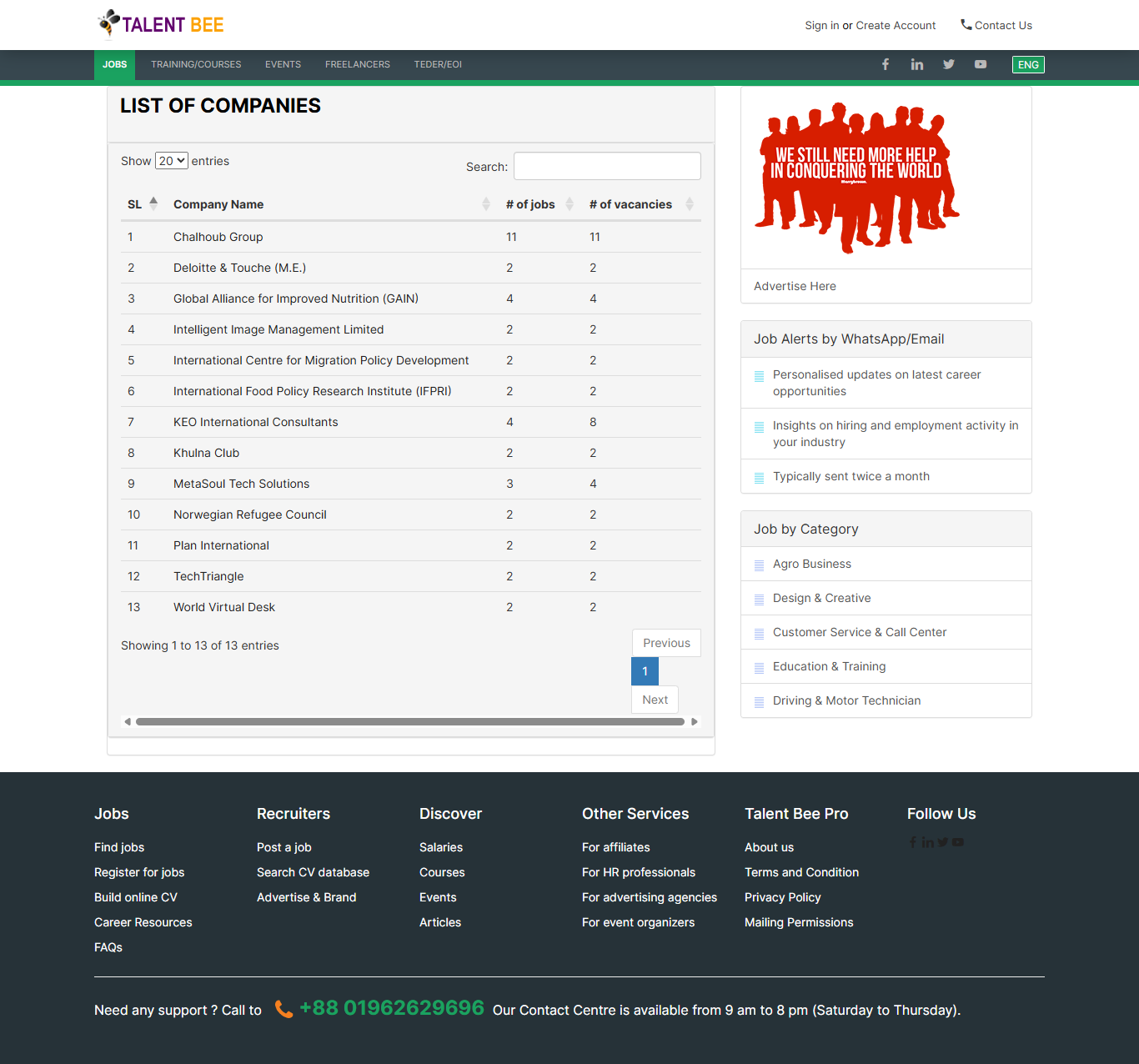1139x1064 pixels.
Task: Open Facebook icon in navigation bar
Action: [886, 64]
